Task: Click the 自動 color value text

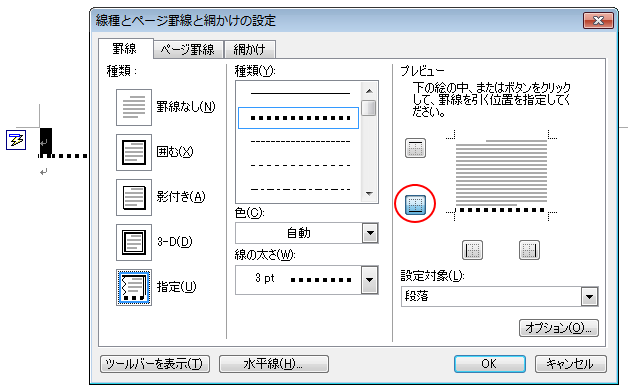Action: click(299, 233)
